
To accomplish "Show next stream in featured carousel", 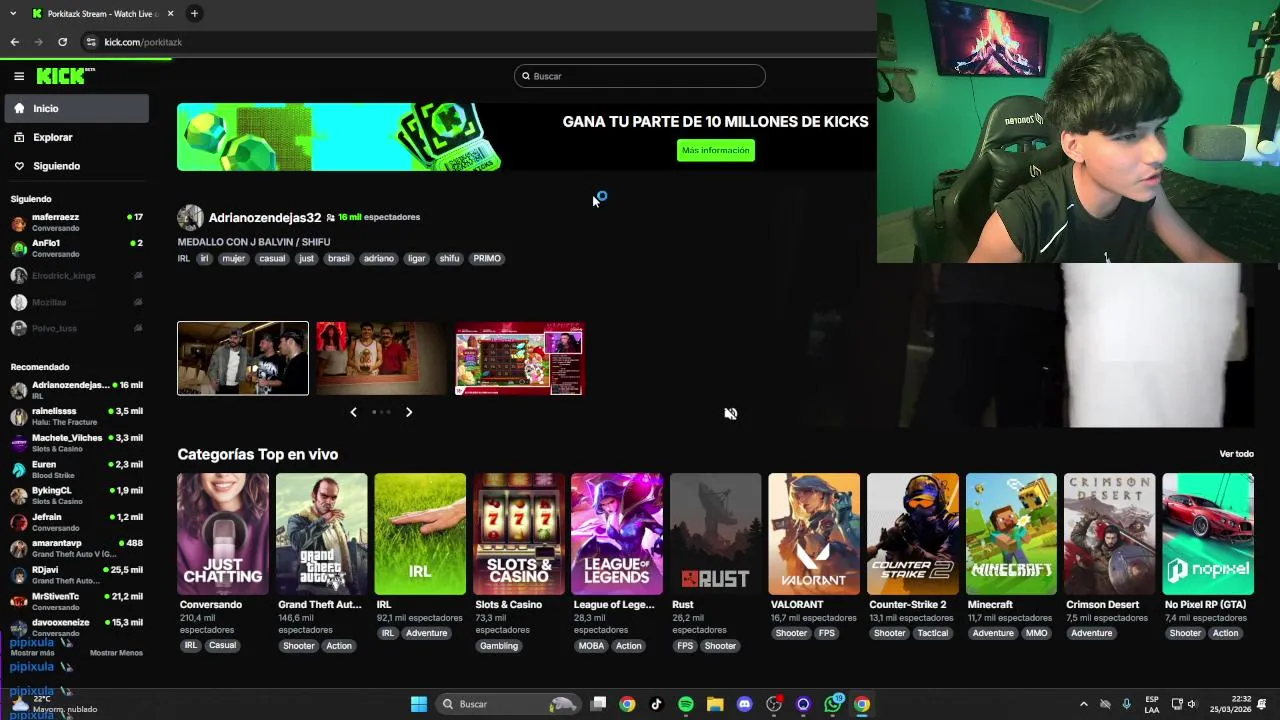I will pos(409,412).
